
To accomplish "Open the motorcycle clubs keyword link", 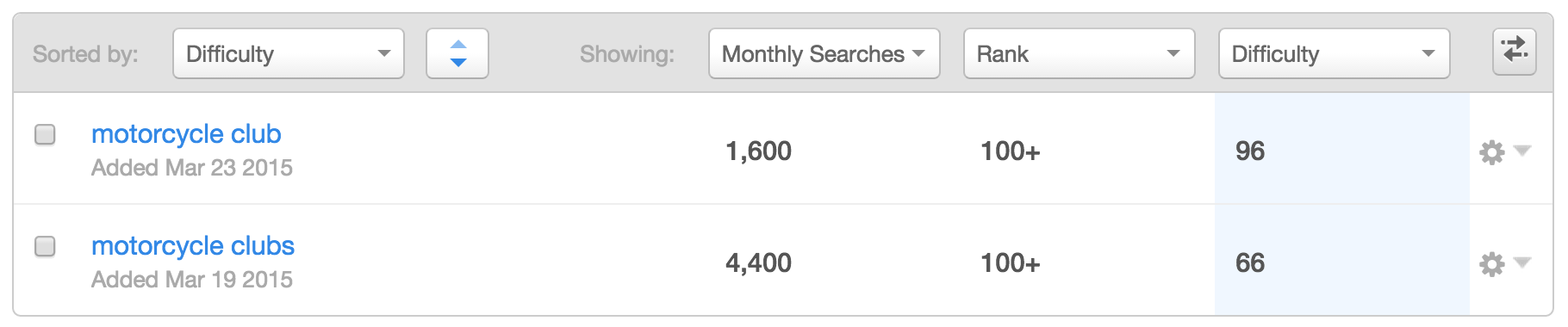I will (193, 246).
